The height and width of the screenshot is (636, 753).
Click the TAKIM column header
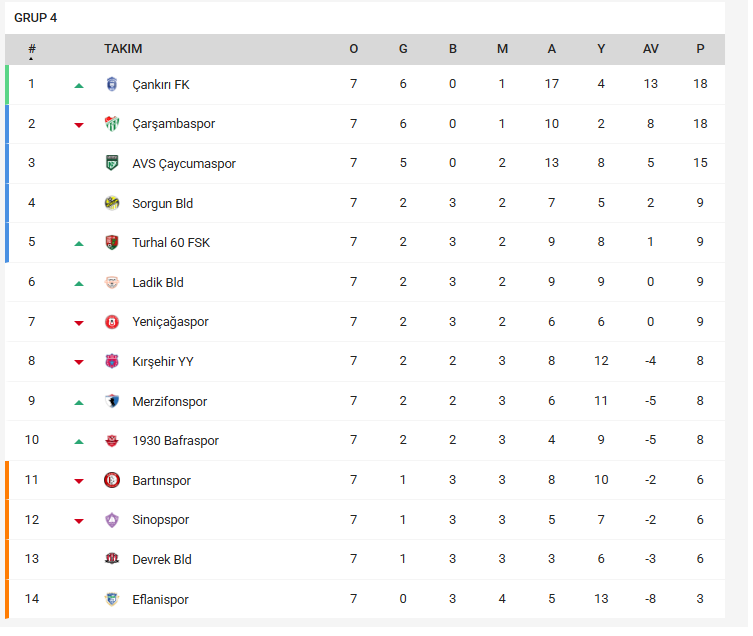click(x=123, y=49)
